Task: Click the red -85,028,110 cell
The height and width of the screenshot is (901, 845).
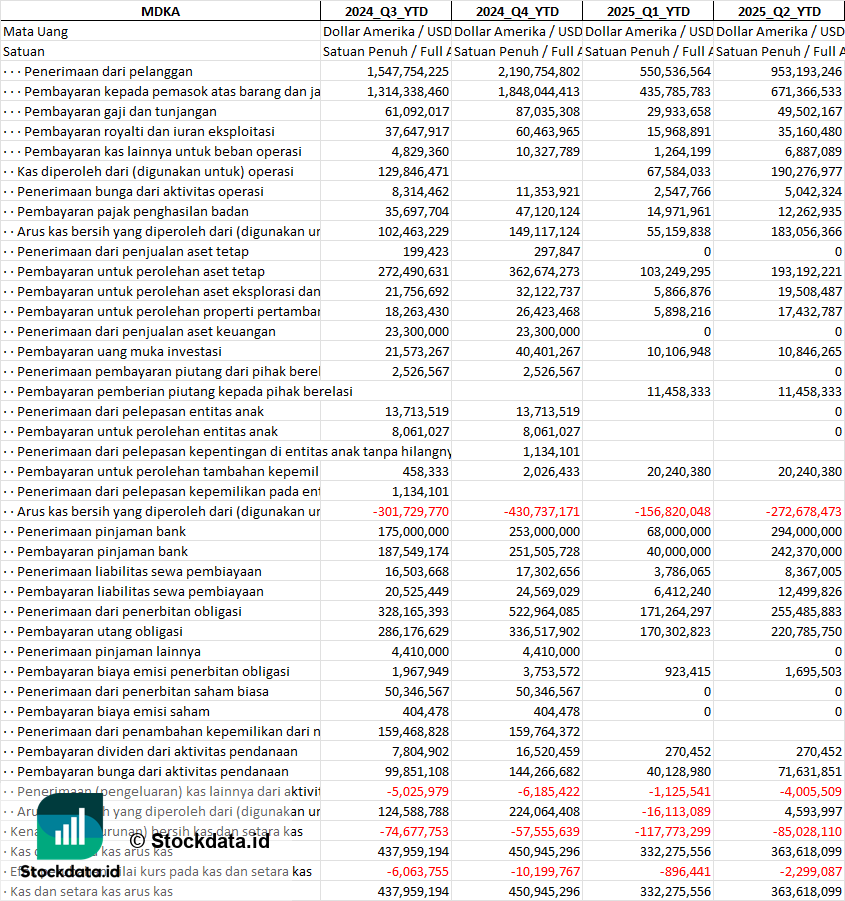Action: pyautogui.click(x=779, y=831)
